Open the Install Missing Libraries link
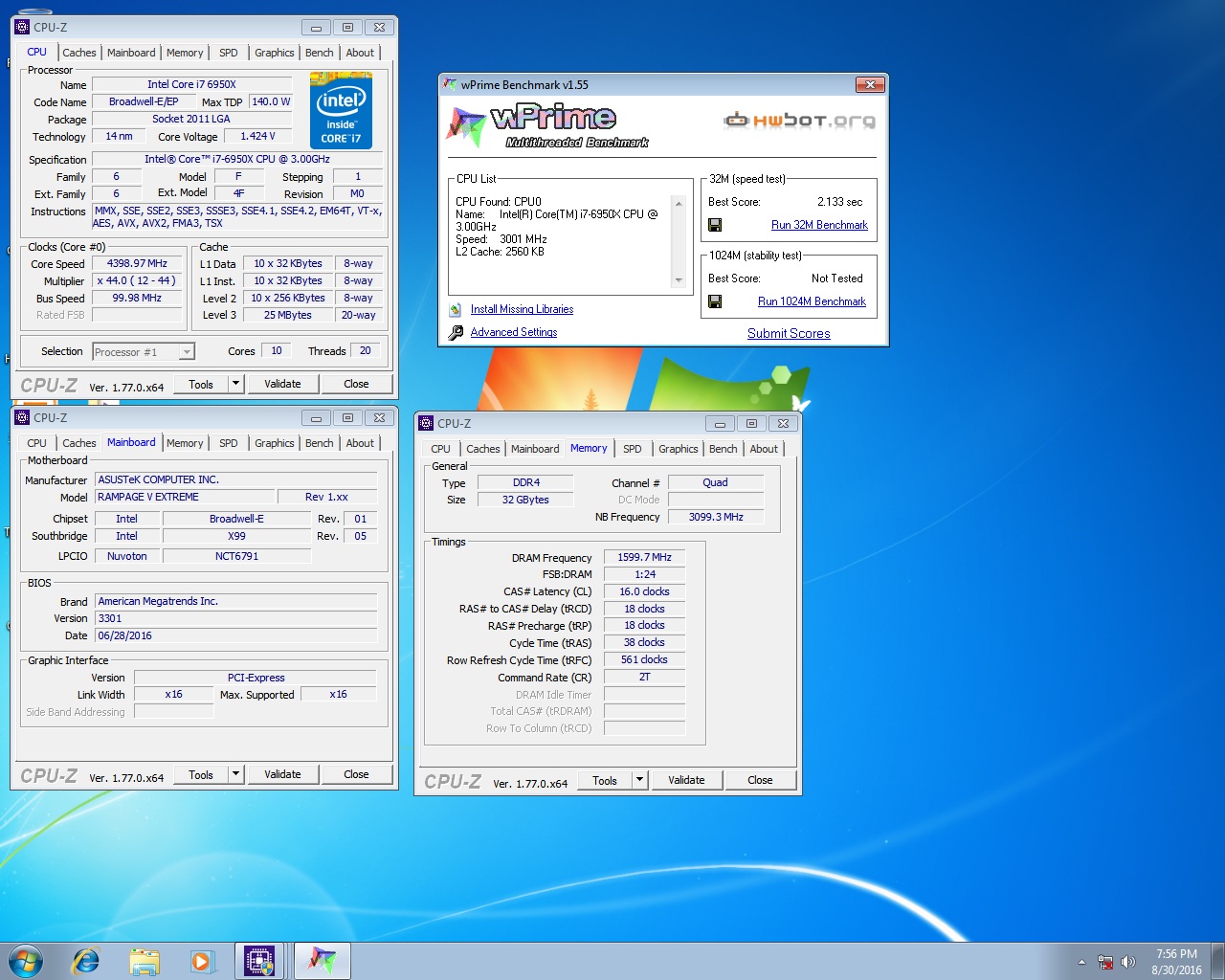 pyautogui.click(x=522, y=309)
